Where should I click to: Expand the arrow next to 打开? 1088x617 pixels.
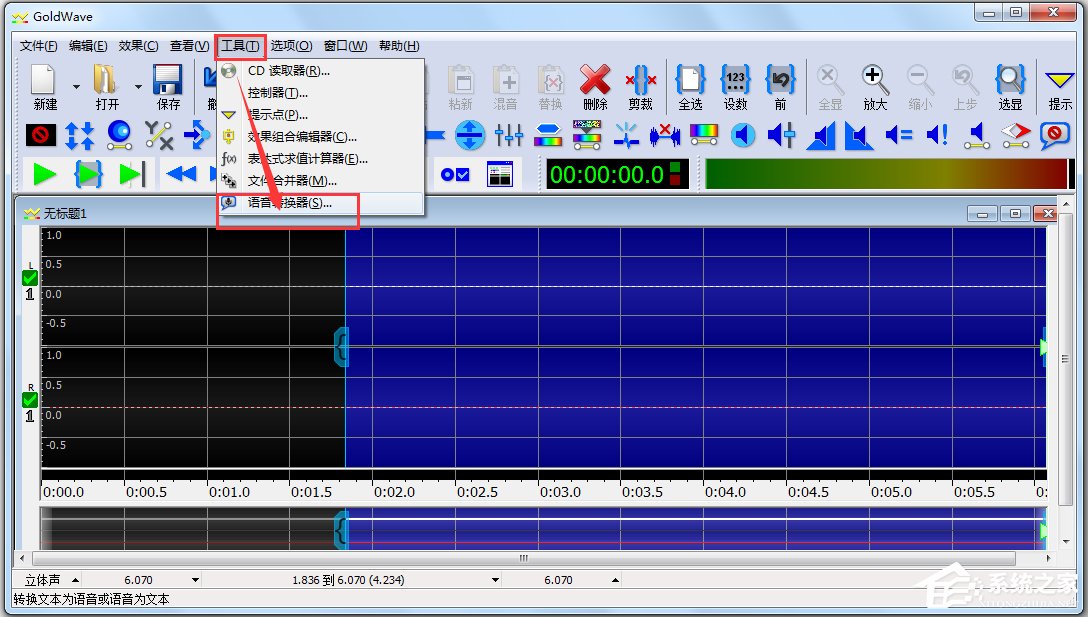click(x=138, y=87)
